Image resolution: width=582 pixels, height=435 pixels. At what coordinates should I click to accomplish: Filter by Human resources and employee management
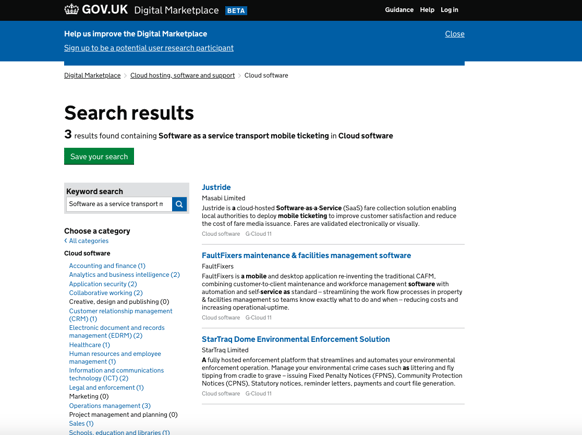(115, 357)
